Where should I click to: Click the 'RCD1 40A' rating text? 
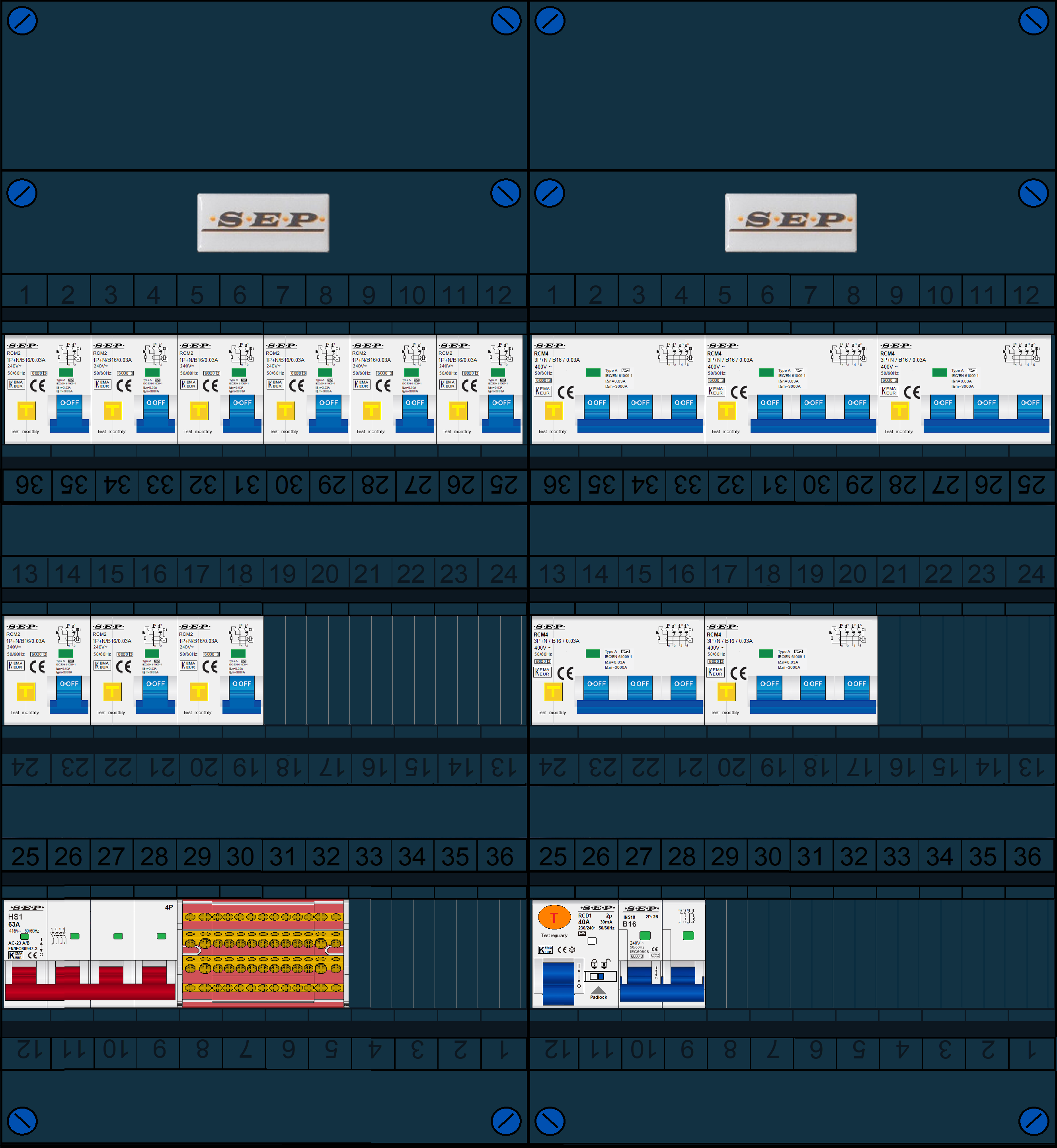(585, 919)
